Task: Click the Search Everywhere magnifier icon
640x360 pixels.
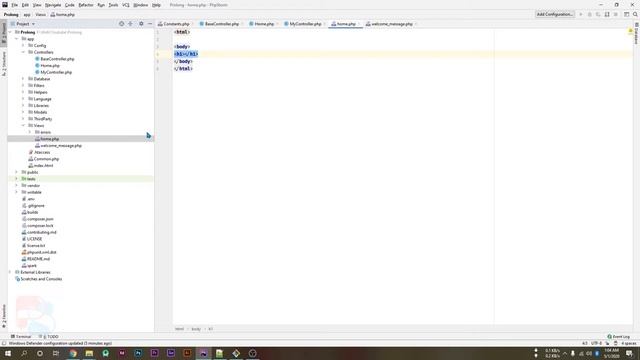Action: (x=635, y=14)
